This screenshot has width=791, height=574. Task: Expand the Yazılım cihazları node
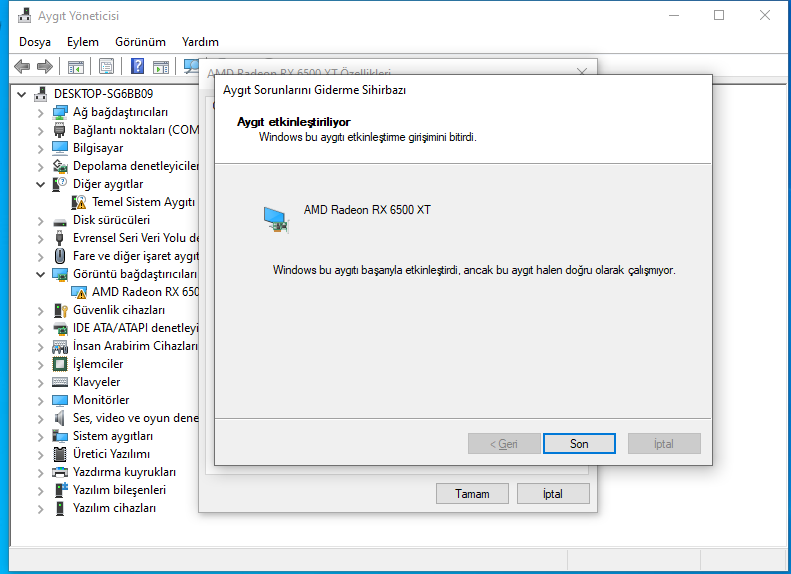(40, 508)
